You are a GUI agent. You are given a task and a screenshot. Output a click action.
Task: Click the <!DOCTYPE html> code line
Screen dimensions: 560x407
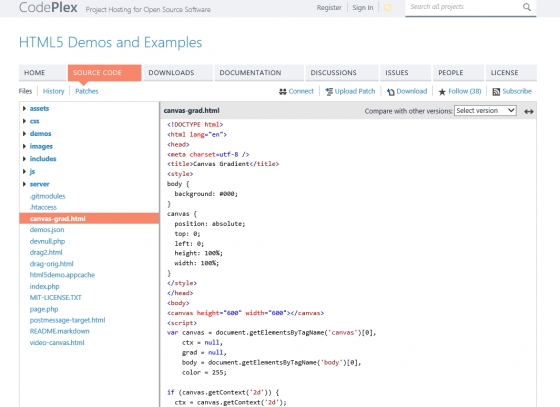[195, 125]
